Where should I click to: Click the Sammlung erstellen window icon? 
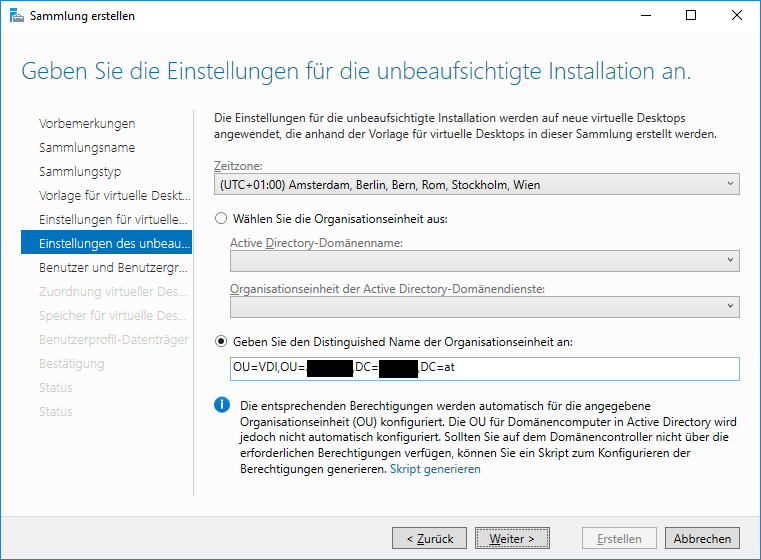coord(17,16)
